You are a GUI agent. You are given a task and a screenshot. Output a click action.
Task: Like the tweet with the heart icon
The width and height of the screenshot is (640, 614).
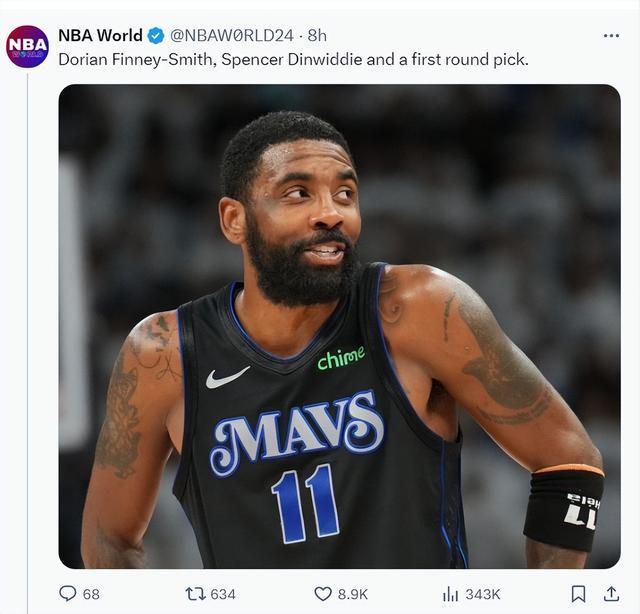point(323,593)
